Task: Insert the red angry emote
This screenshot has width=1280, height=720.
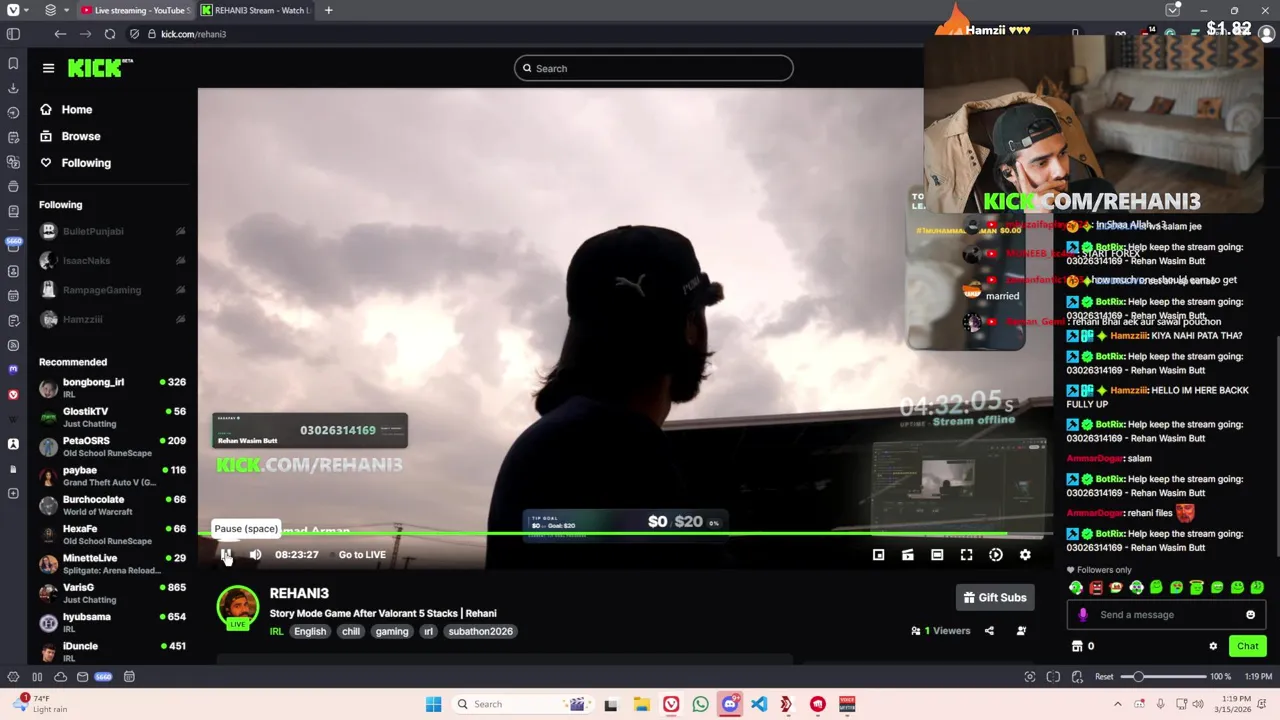Action: click(1096, 588)
